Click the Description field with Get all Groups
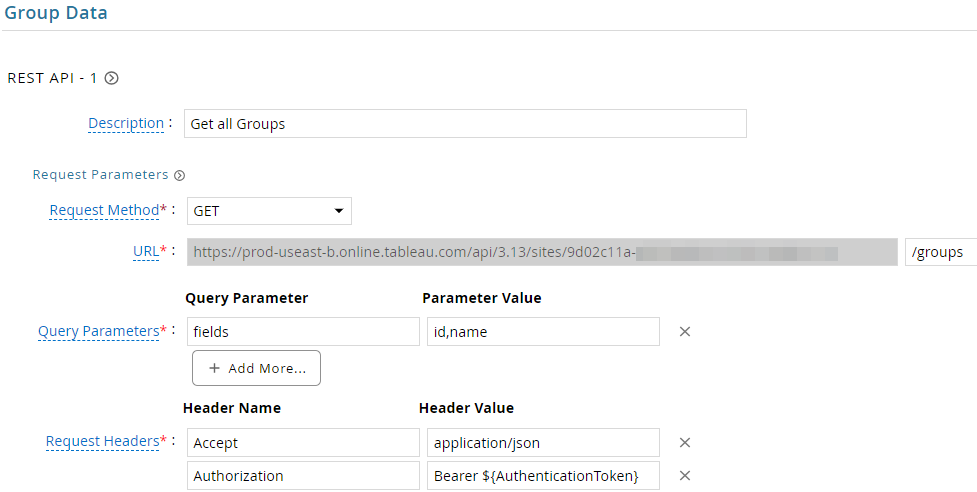Viewport: 977px width, 492px height. pos(465,124)
